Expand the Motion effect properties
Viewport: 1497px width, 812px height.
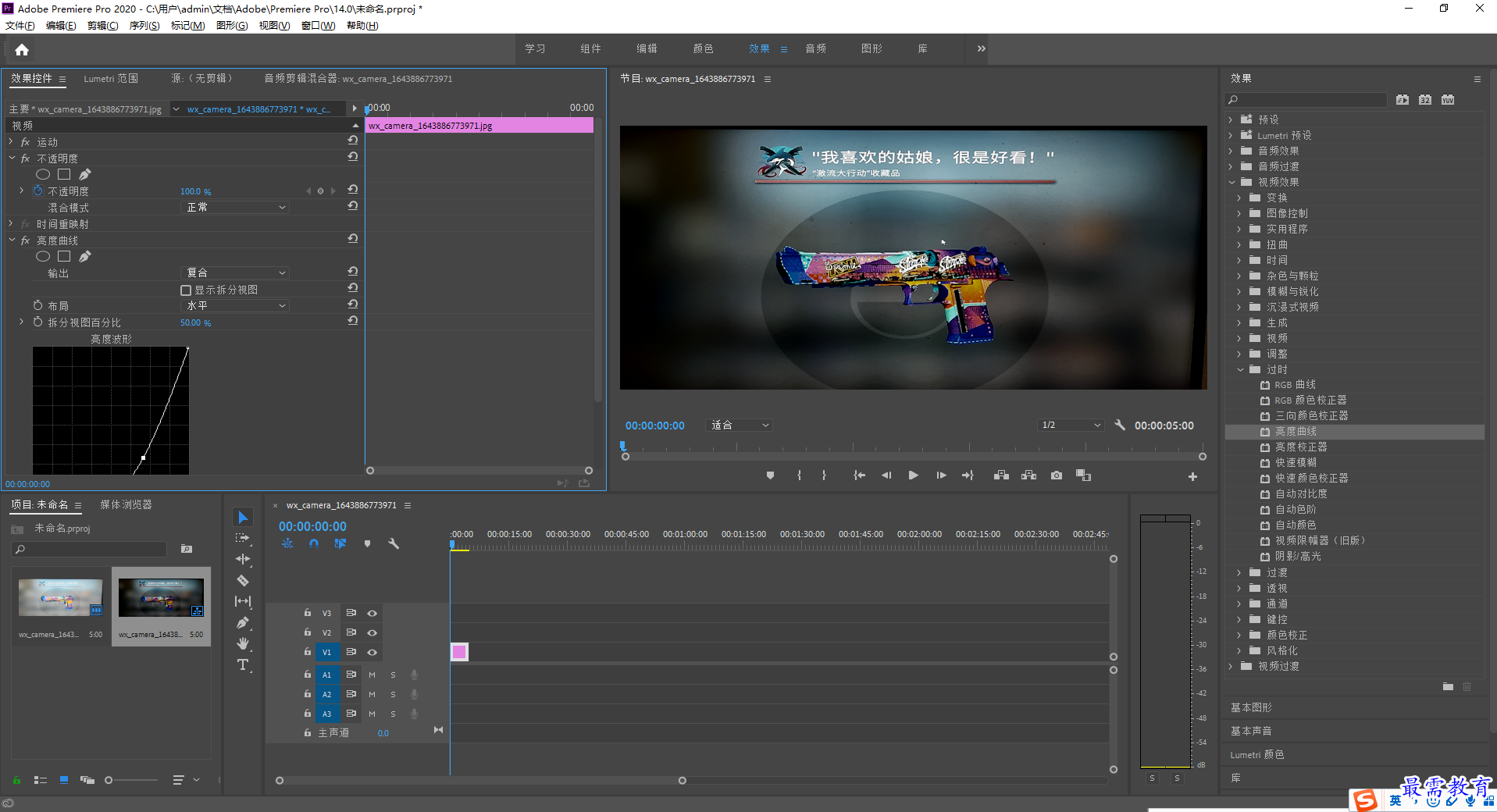tap(11, 141)
